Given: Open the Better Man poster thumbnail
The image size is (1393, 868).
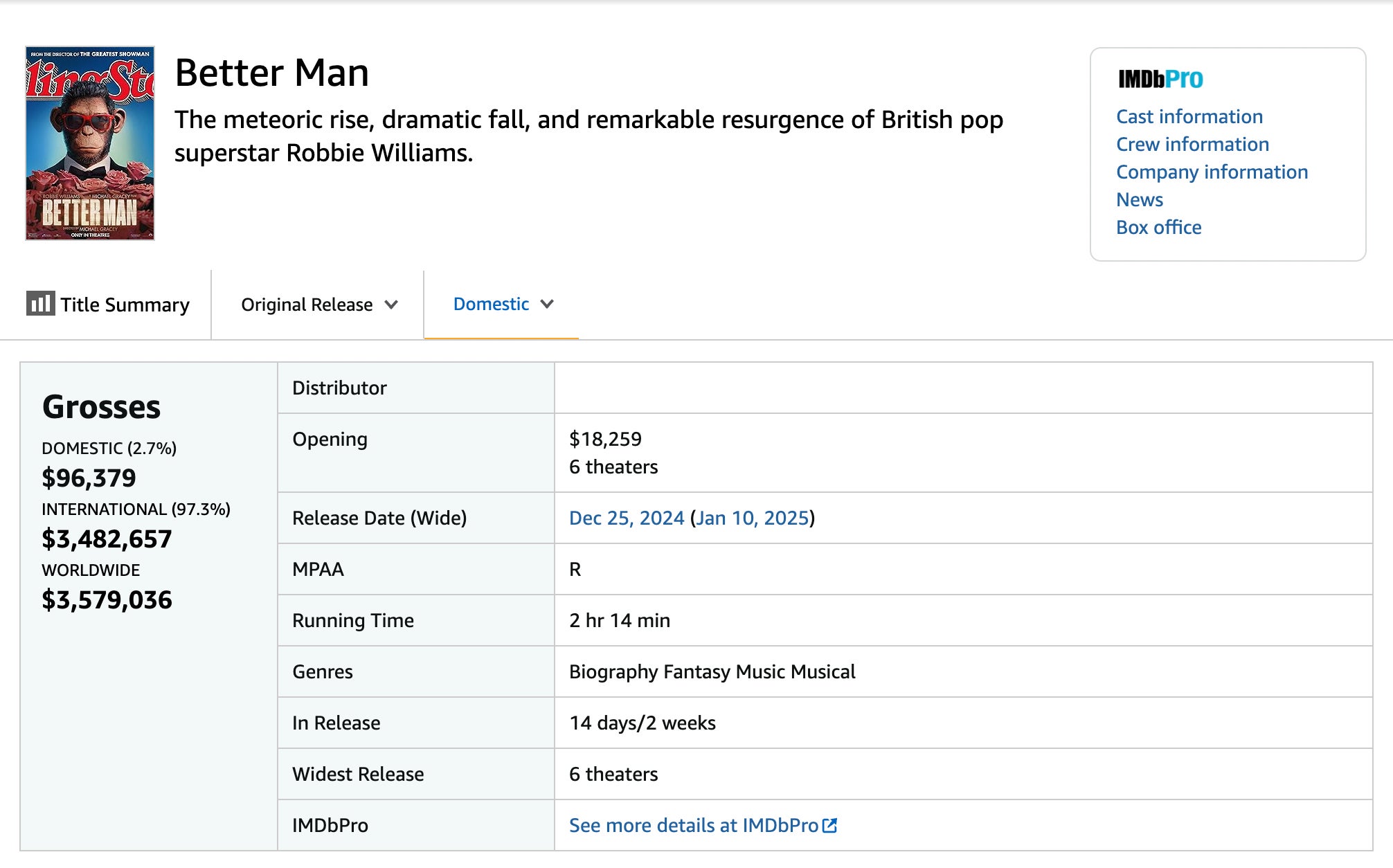Looking at the screenshot, I should [90, 143].
